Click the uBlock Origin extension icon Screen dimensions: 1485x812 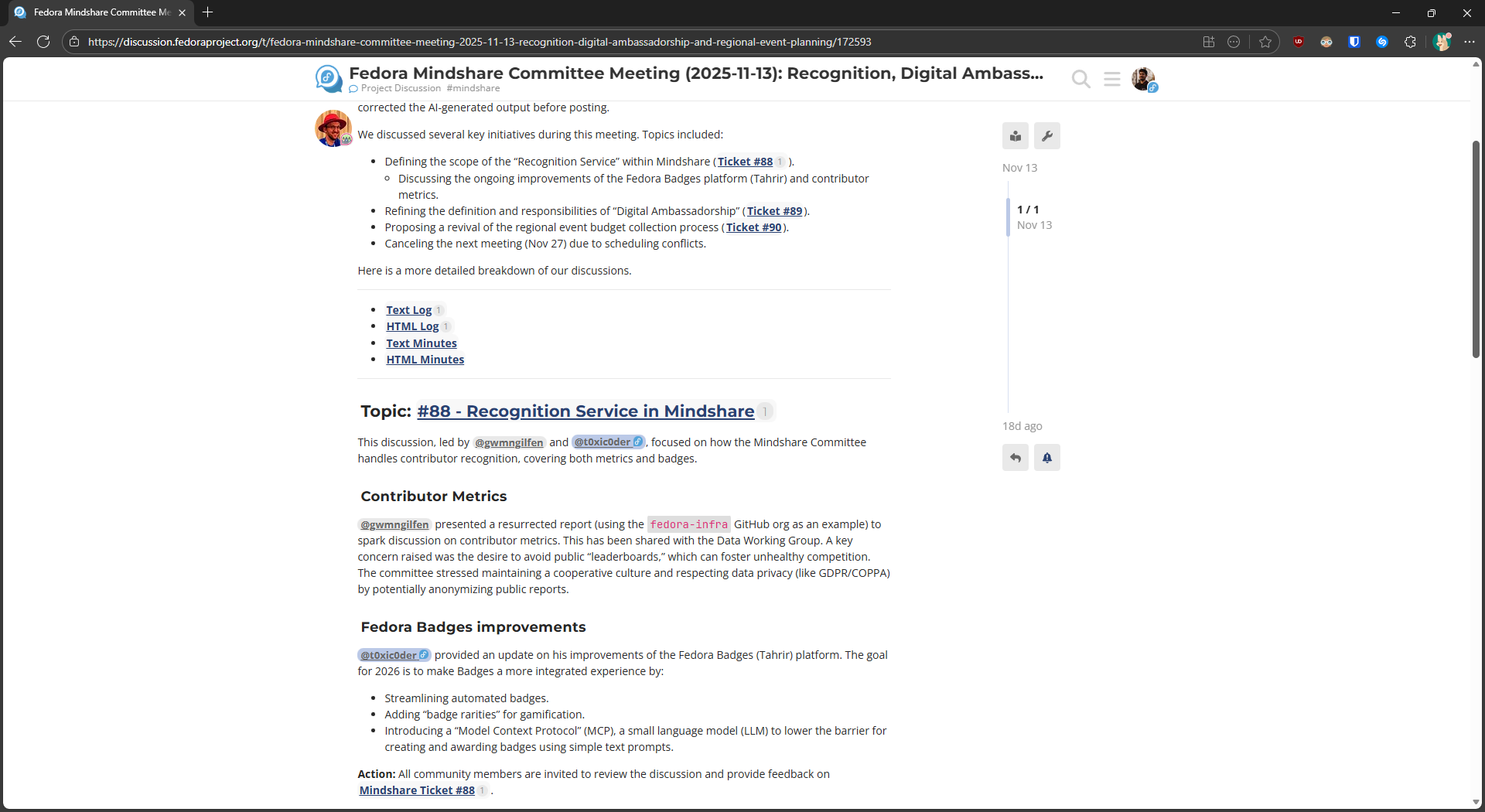[1299, 42]
